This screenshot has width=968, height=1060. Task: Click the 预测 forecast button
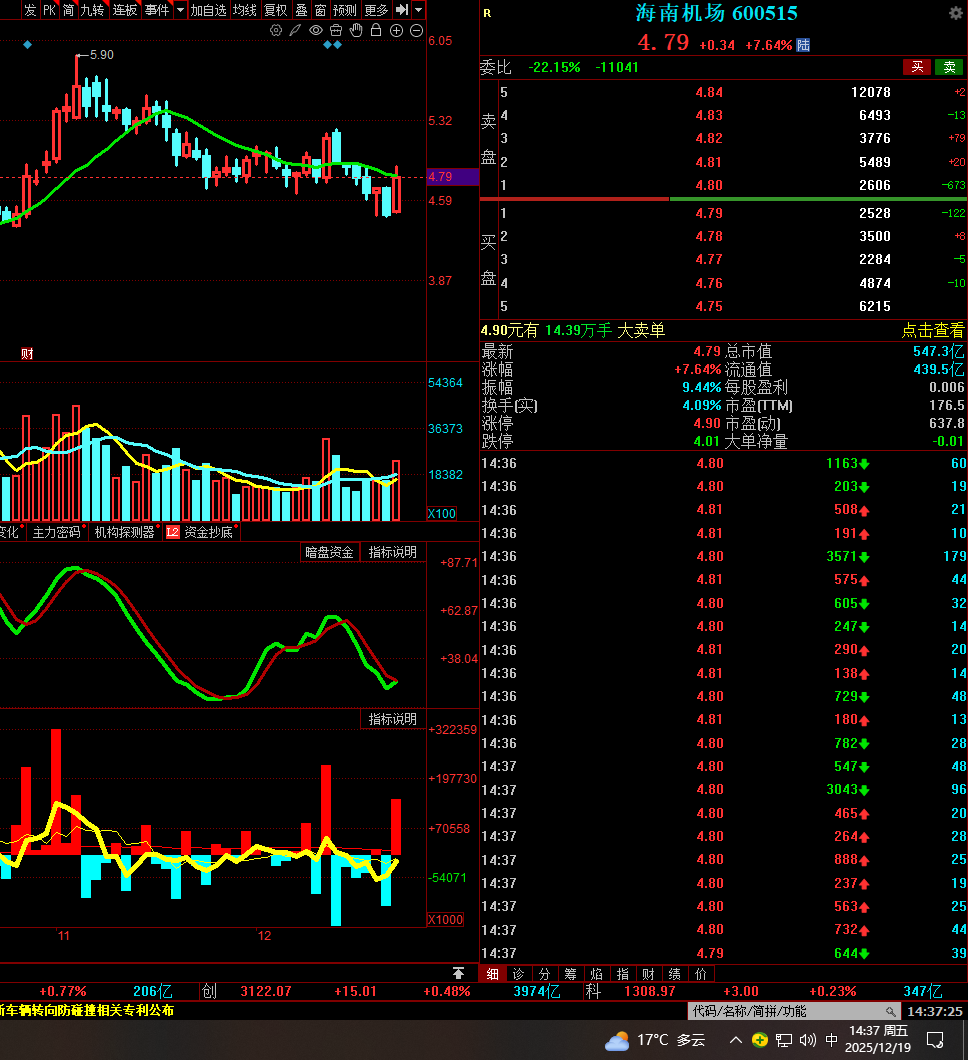345,10
